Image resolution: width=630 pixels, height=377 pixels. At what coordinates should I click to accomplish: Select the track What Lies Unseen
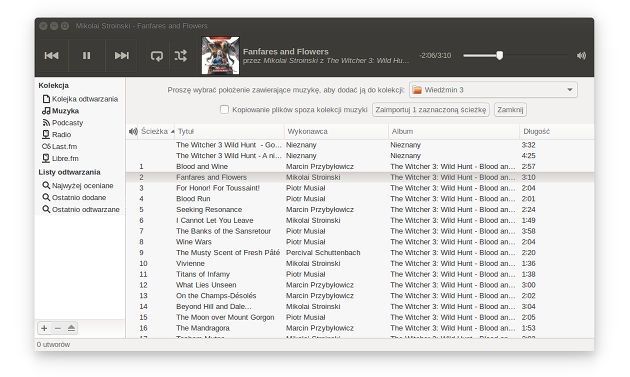click(360, 285)
